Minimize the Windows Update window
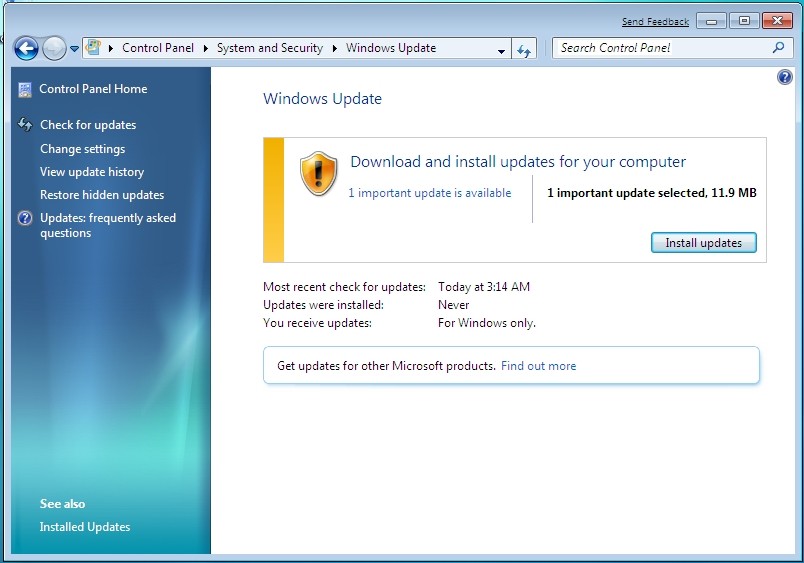Screen dimensions: 804x563 [x=711, y=22]
